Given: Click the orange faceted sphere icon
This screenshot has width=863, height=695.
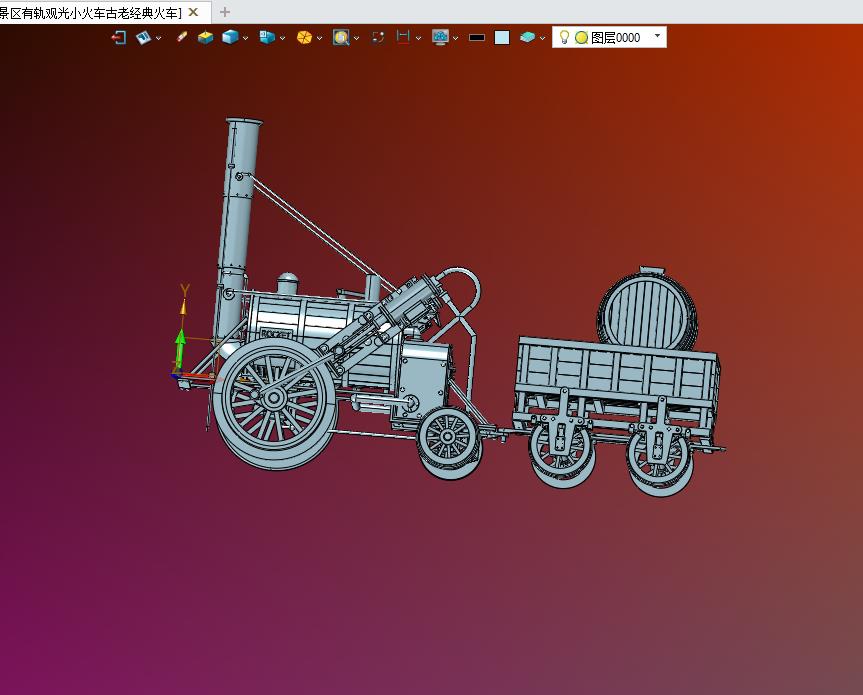Looking at the screenshot, I should coord(304,37).
